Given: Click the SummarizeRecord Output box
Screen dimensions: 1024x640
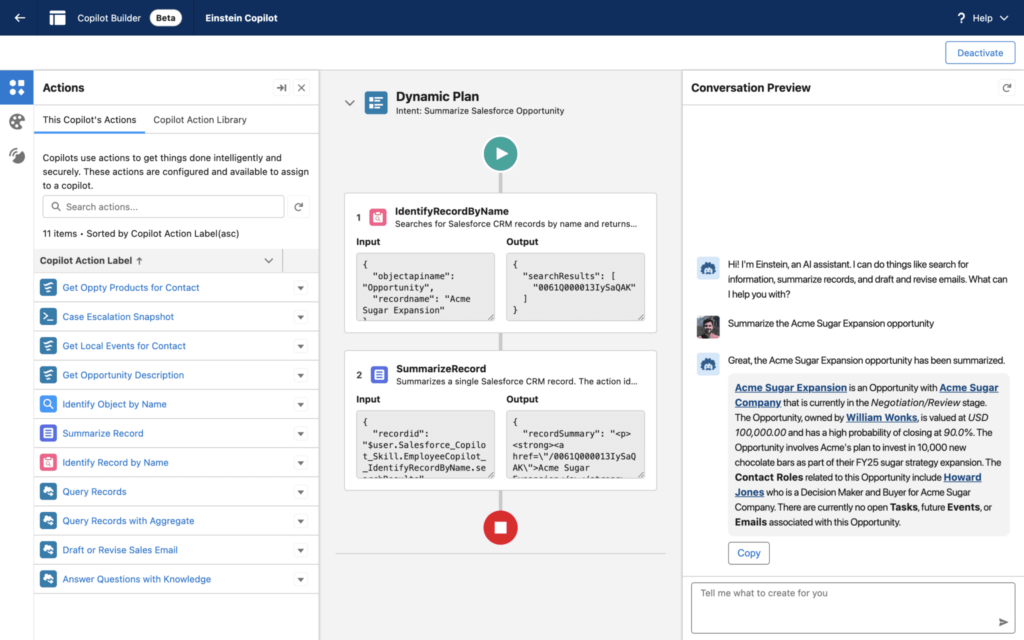Looking at the screenshot, I should tap(575, 444).
